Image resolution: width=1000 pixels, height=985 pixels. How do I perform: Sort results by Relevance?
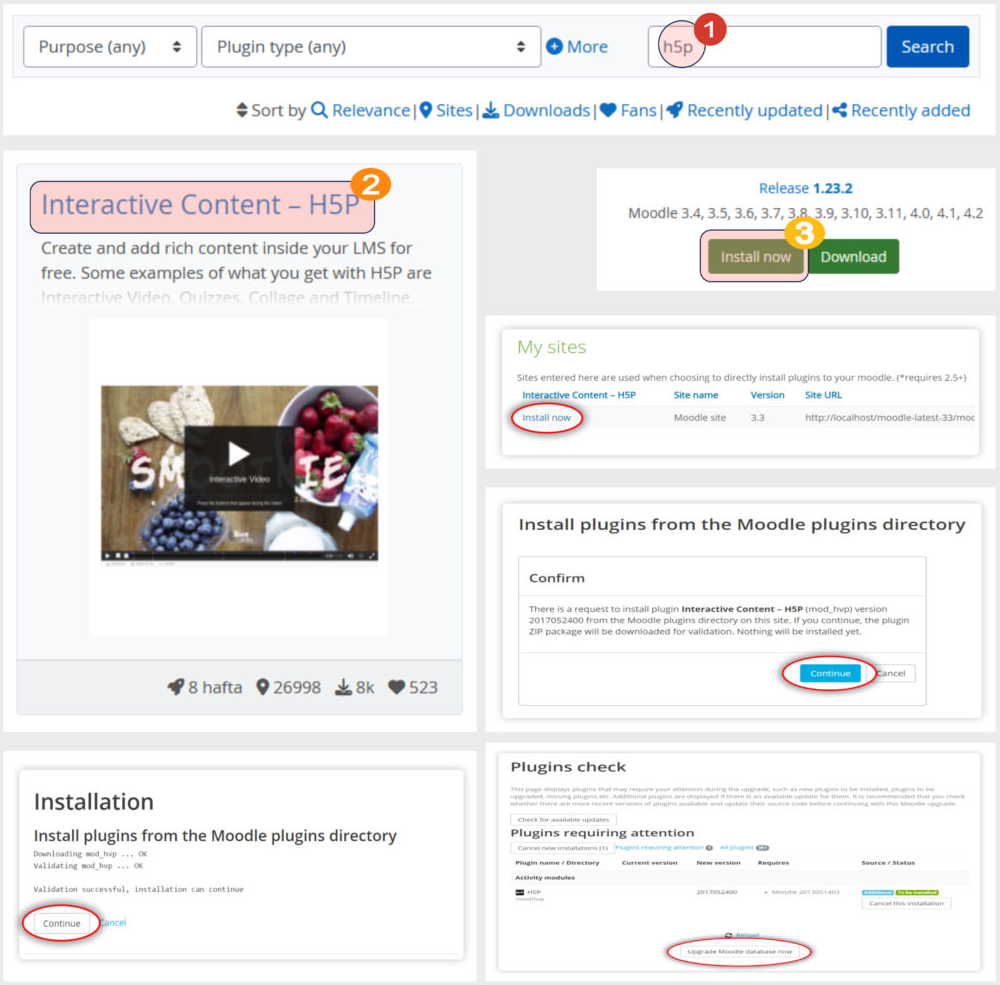[371, 110]
